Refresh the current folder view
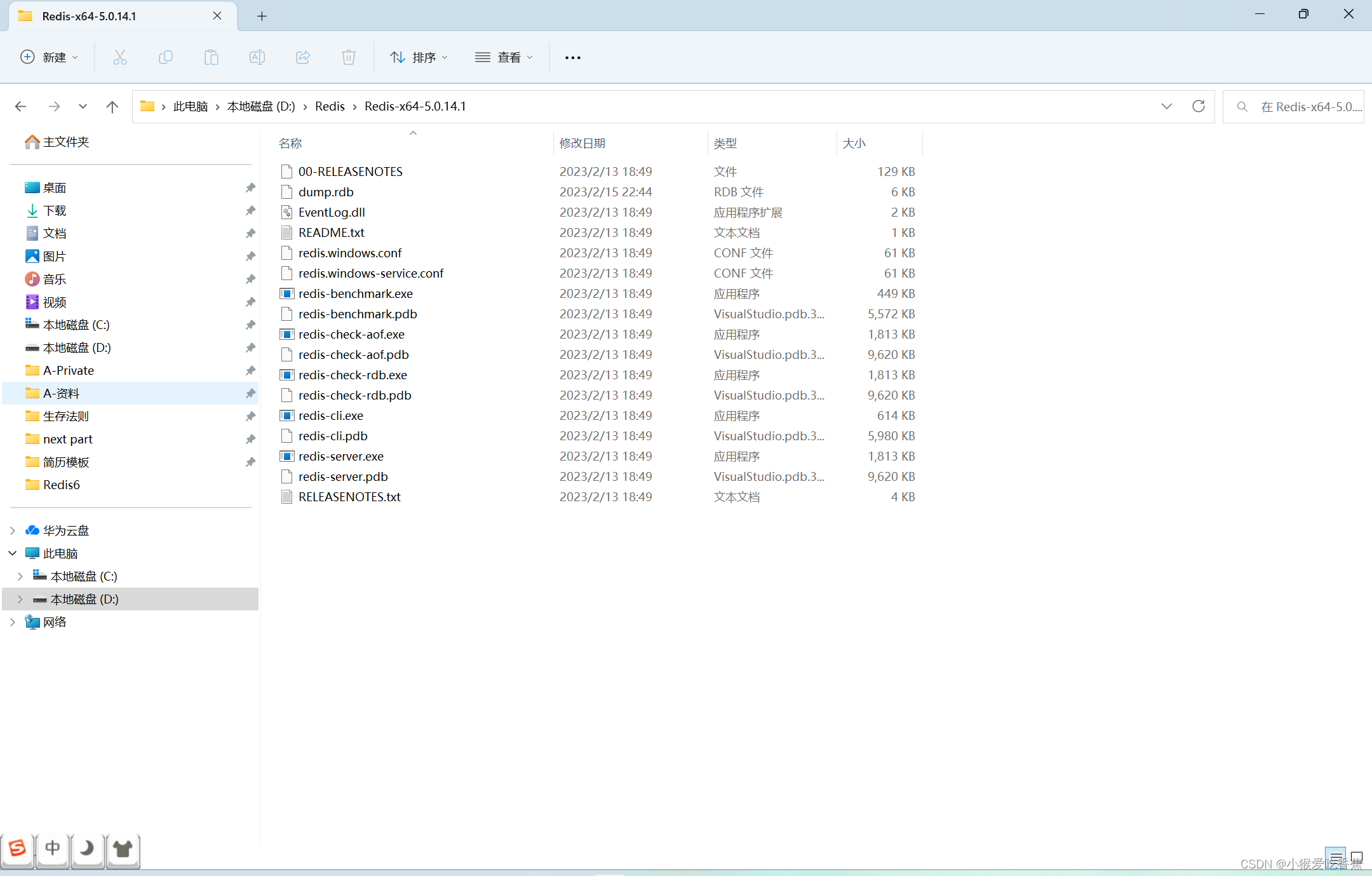Screen dimensions: 1372x876 (1198, 106)
